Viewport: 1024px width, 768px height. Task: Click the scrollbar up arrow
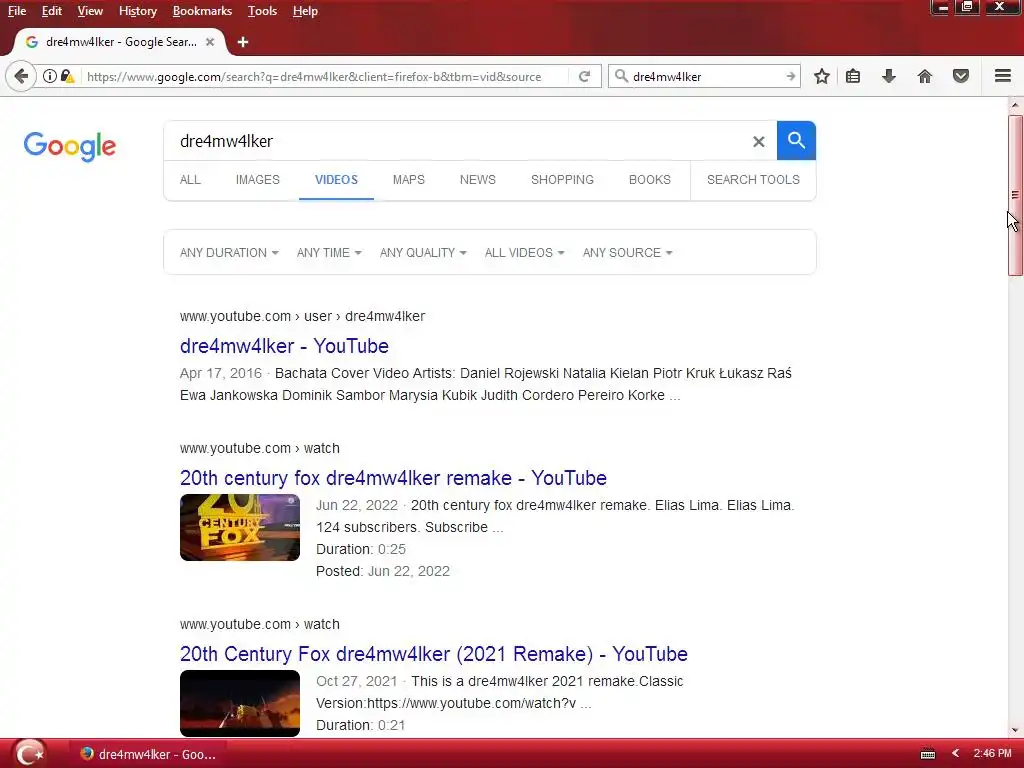pos(1015,104)
